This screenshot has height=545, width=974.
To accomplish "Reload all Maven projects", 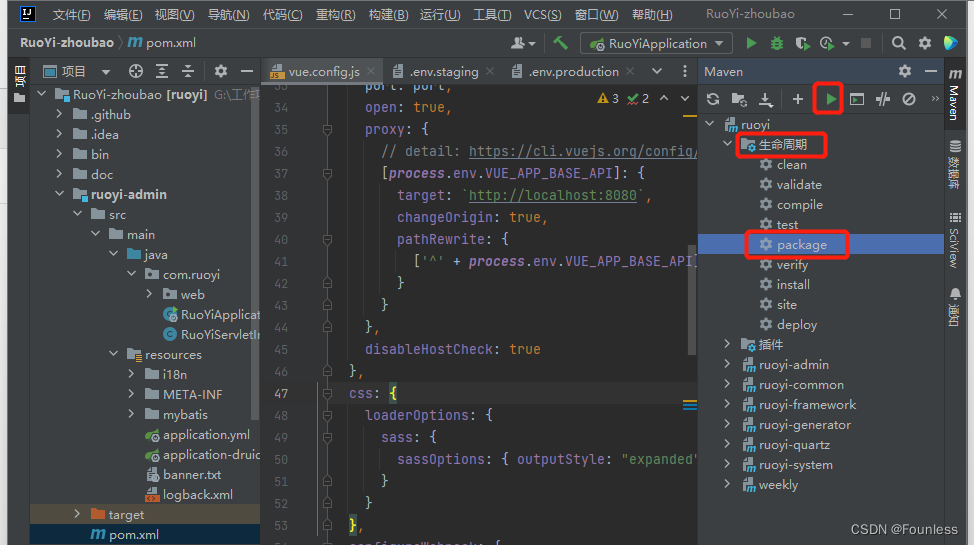I will click(712, 99).
